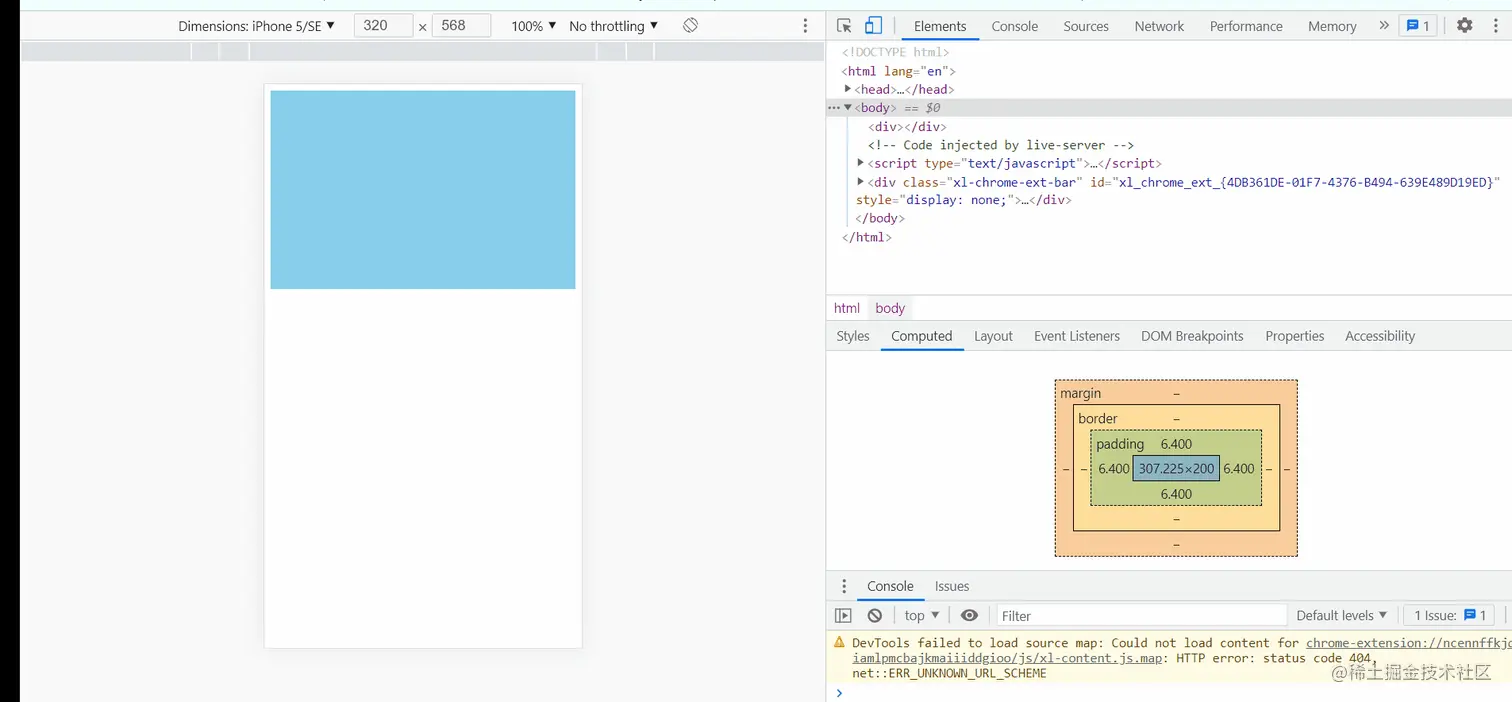The width and height of the screenshot is (1512, 702).
Task: Click the eye live expression icon
Action: coord(969,615)
